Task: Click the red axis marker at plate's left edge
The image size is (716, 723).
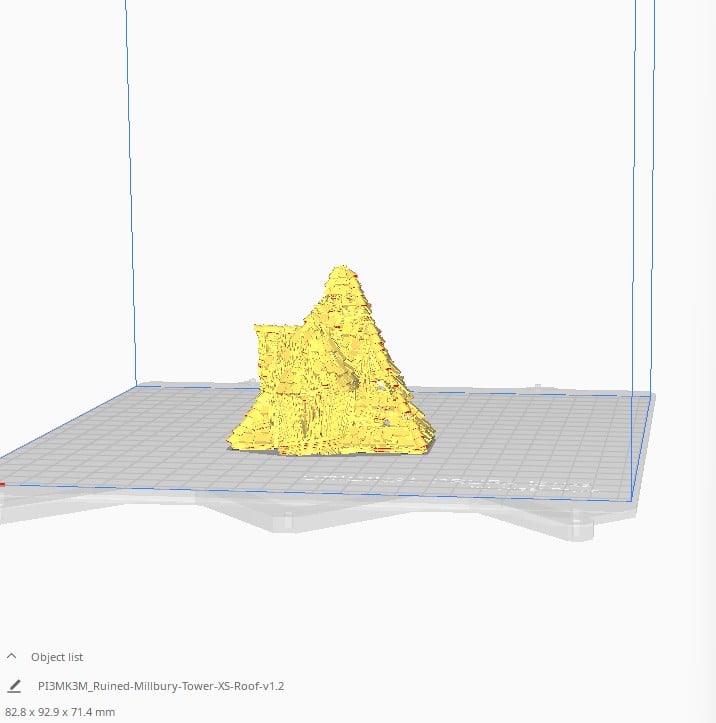Action: click(x=2, y=485)
